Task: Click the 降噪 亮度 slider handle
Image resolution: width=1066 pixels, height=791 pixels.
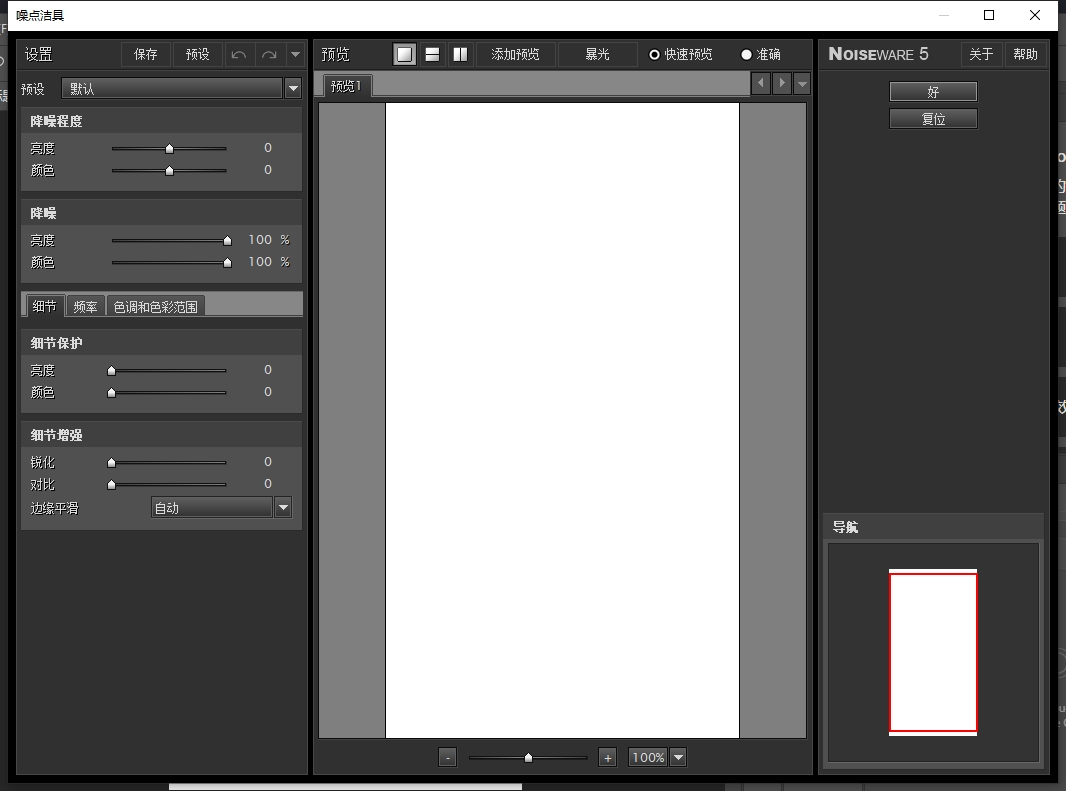Action: tap(226, 240)
